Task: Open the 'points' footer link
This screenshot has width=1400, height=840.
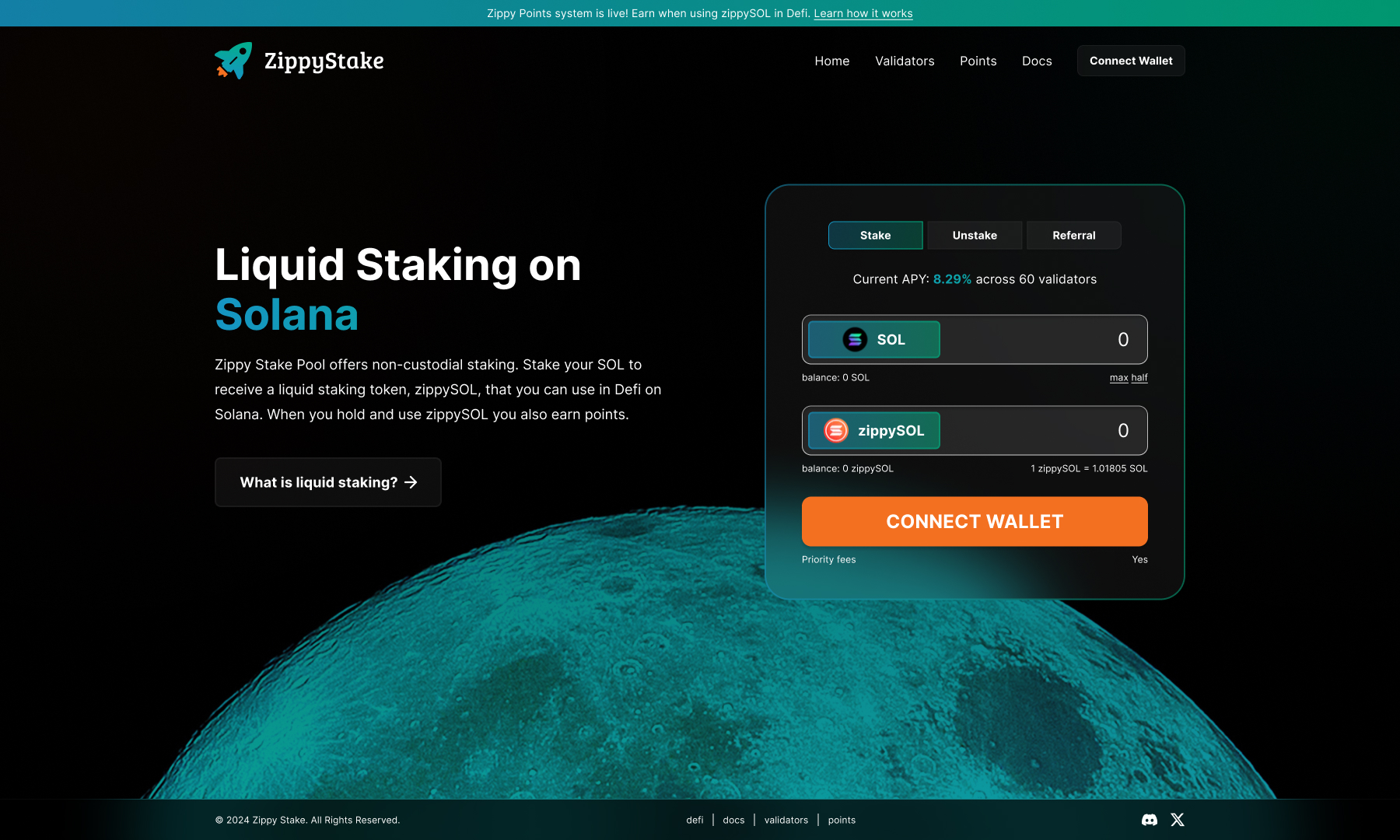Action: click(842, 820)
